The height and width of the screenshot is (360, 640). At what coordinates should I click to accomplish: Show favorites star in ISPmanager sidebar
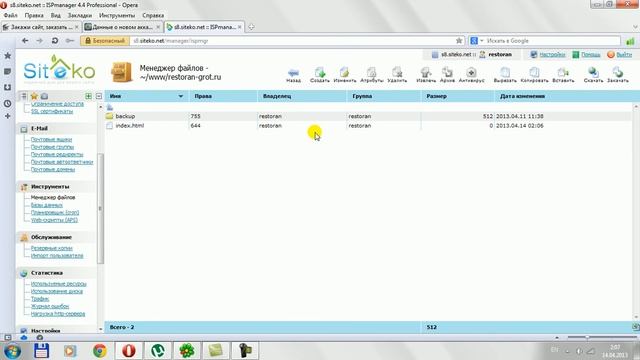click(x=34, y=96)
